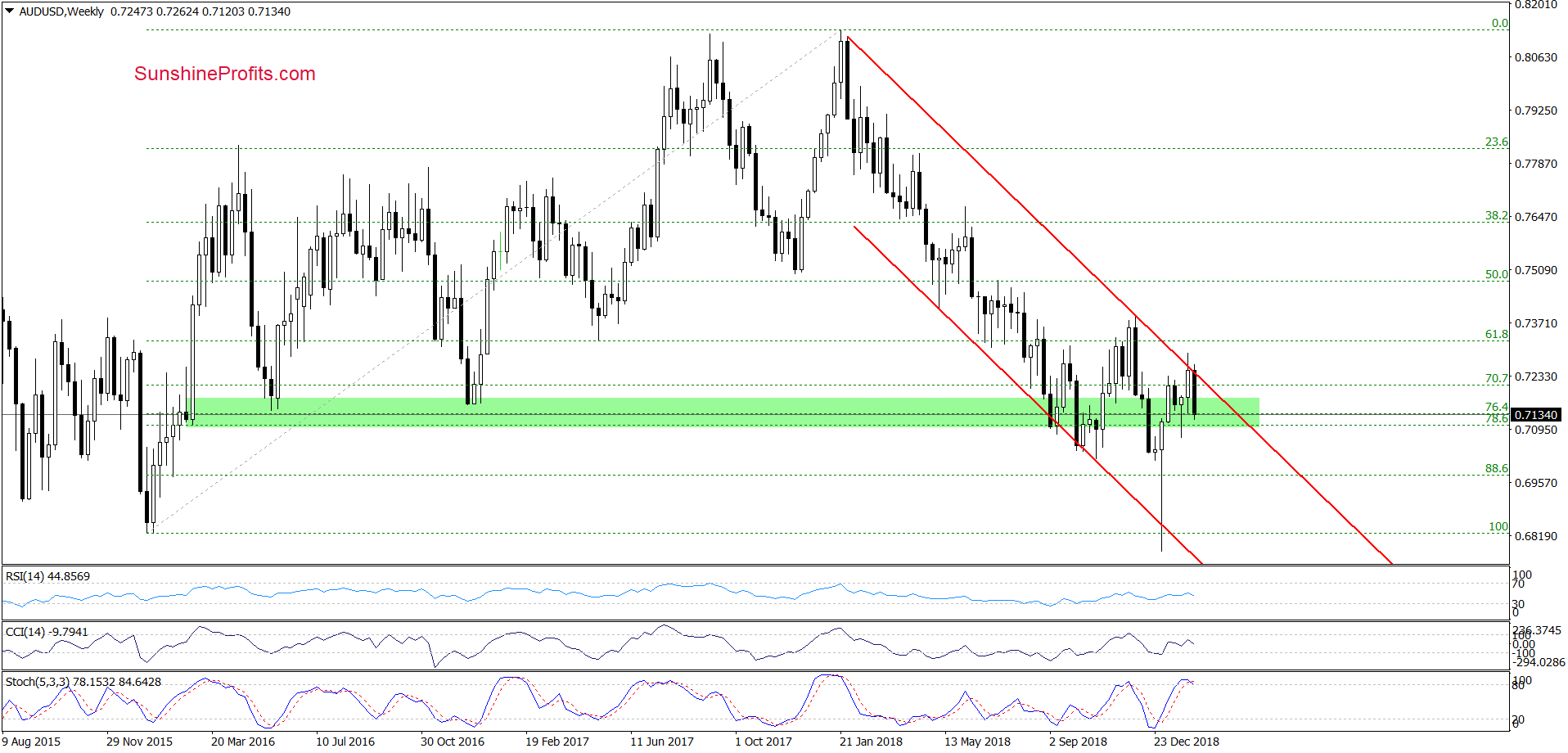Click the 100 Fibonacci level label

click(1498, 526)
